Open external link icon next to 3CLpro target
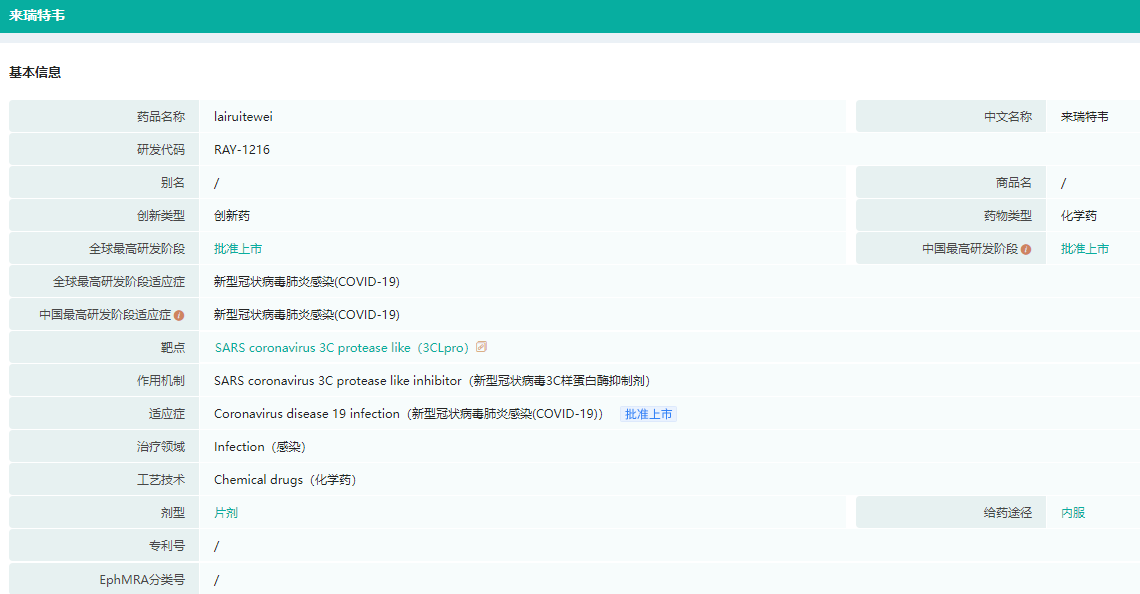 coord(482,347)
